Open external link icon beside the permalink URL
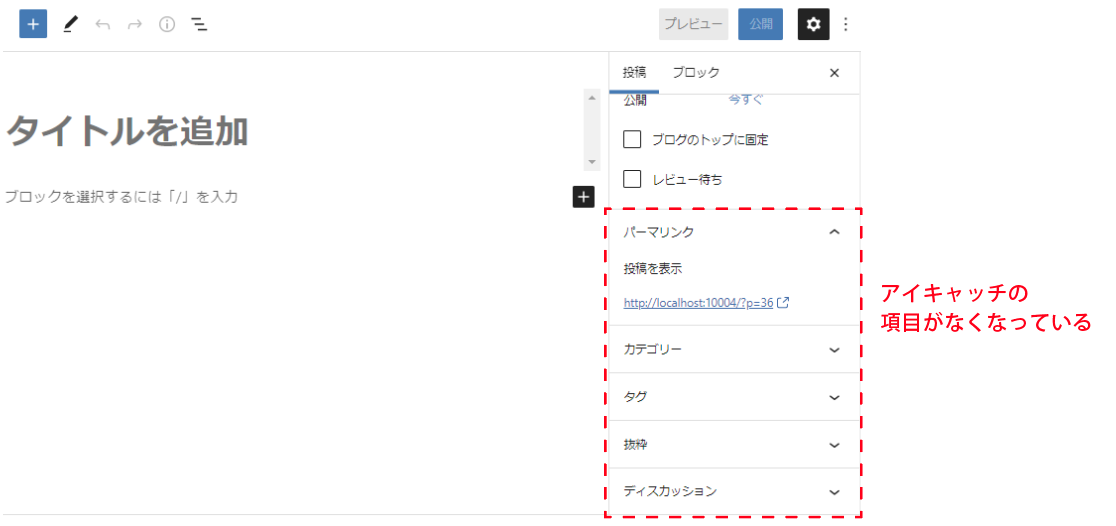 pos(784,302)
